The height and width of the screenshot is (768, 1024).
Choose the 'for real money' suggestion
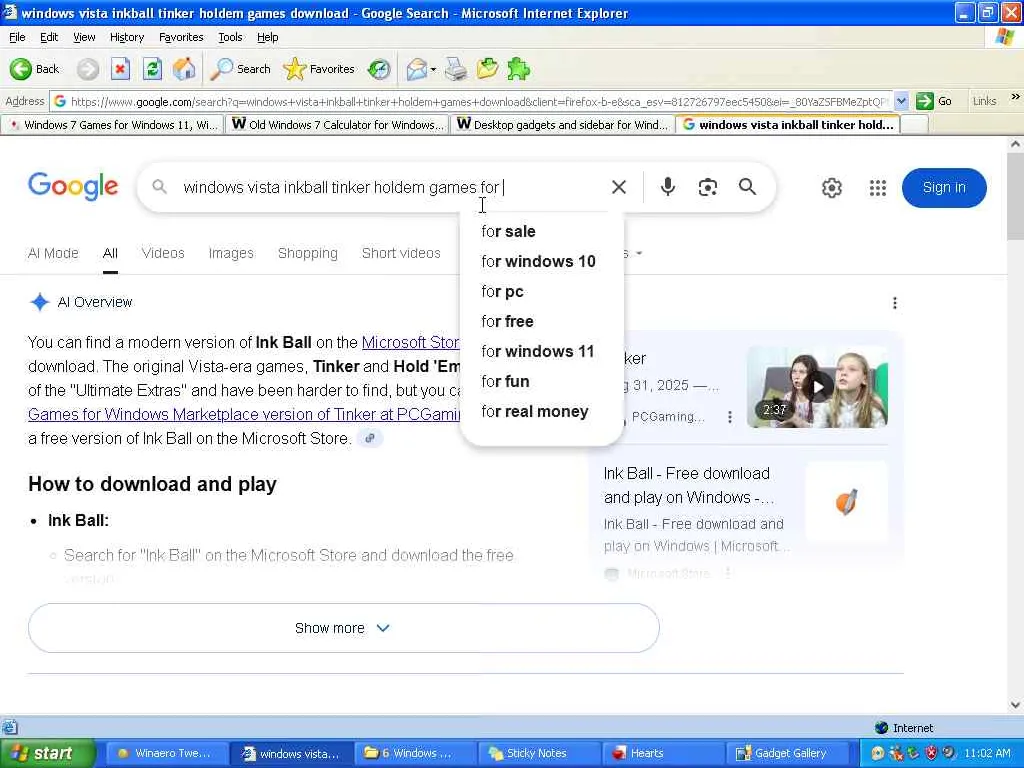[x=542, y=411]
